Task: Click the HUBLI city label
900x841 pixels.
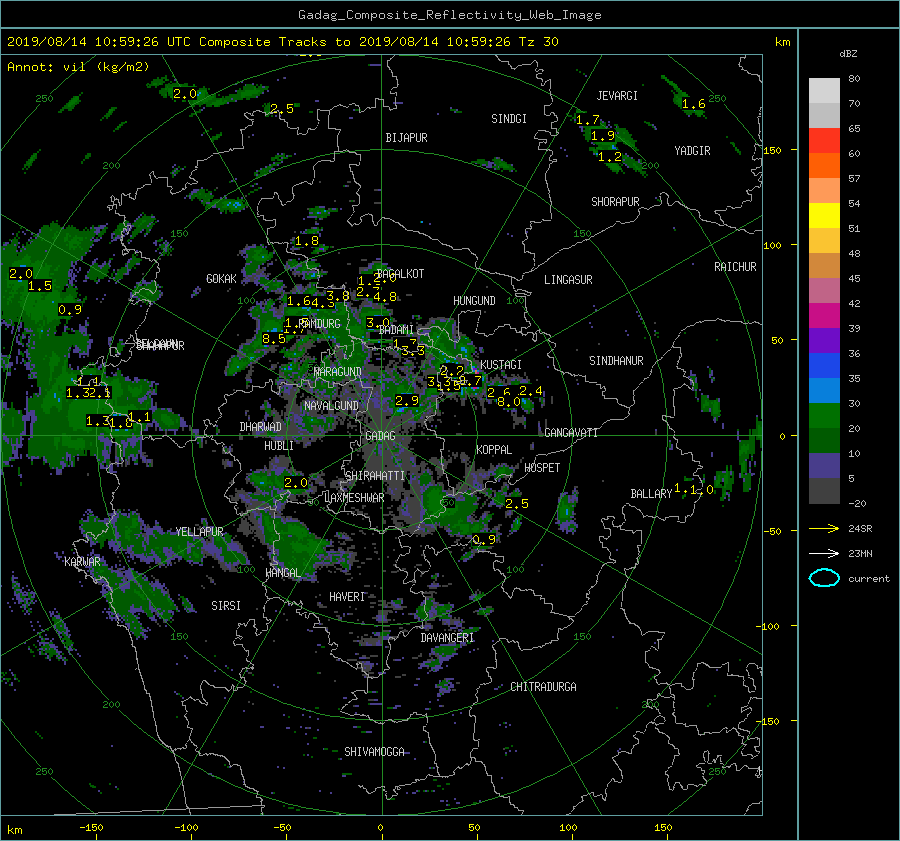Action: click(279, 446)
